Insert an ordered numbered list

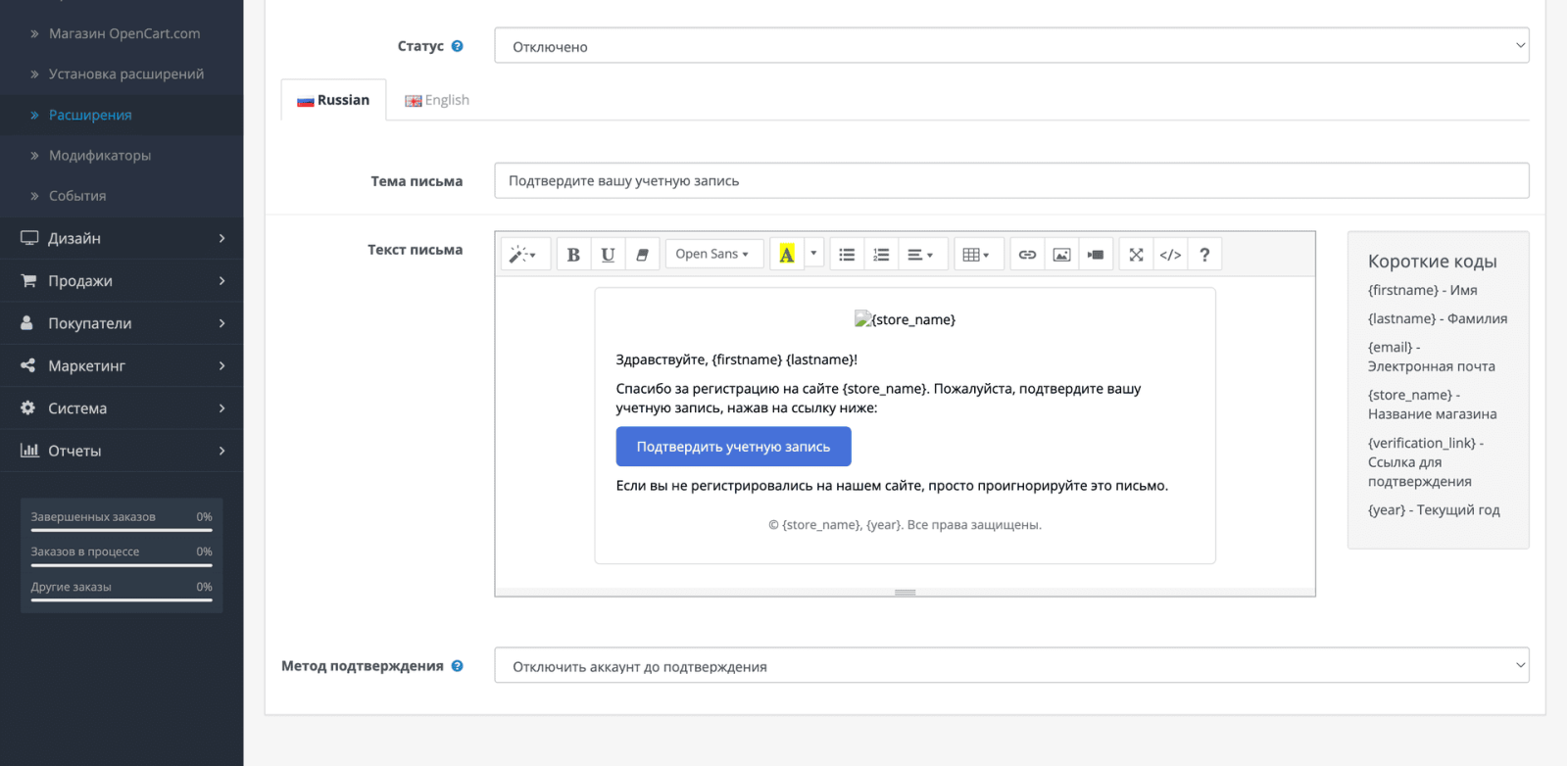[x=881, y=255]
